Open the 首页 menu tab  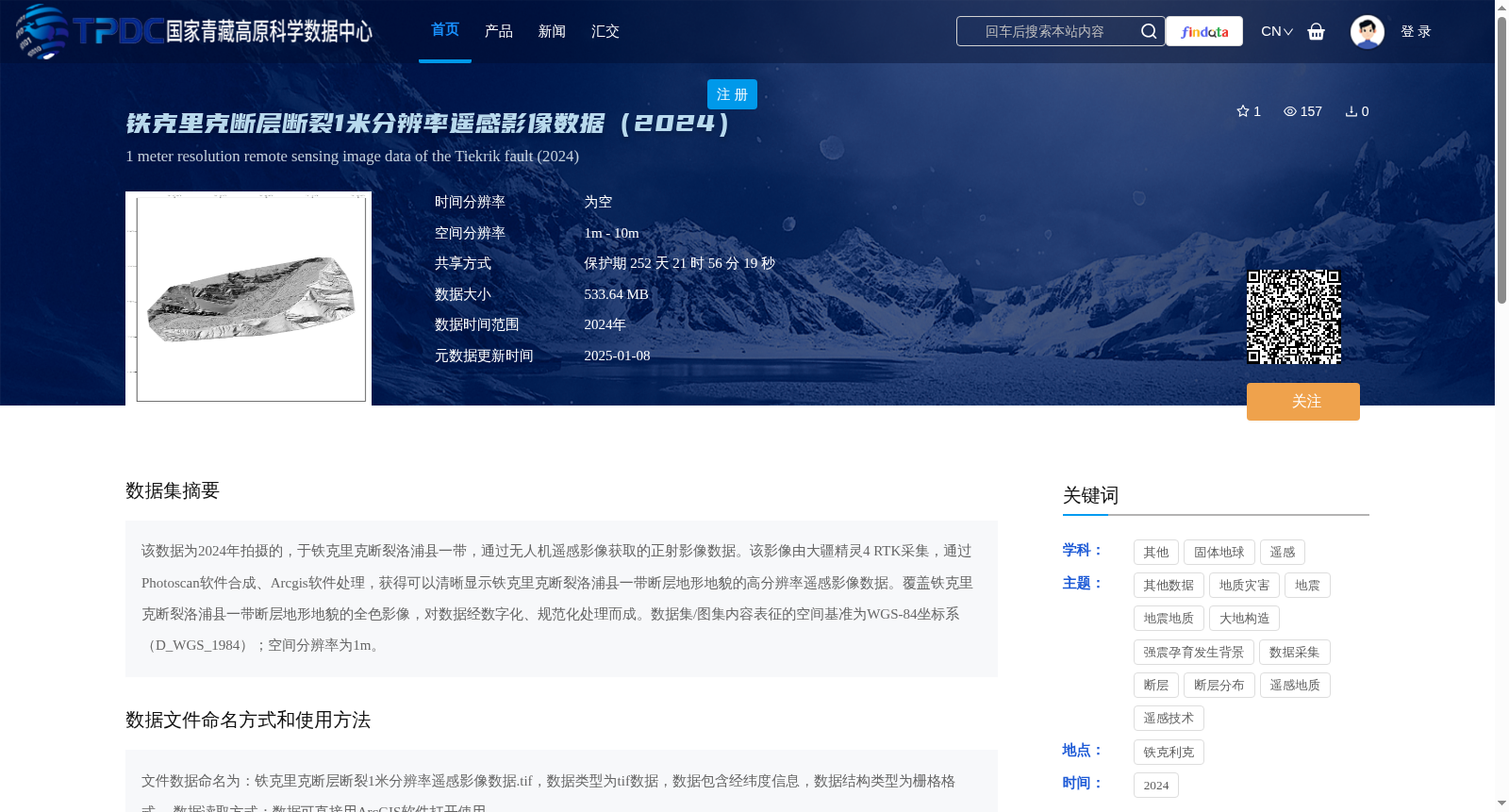coord(445,30)
